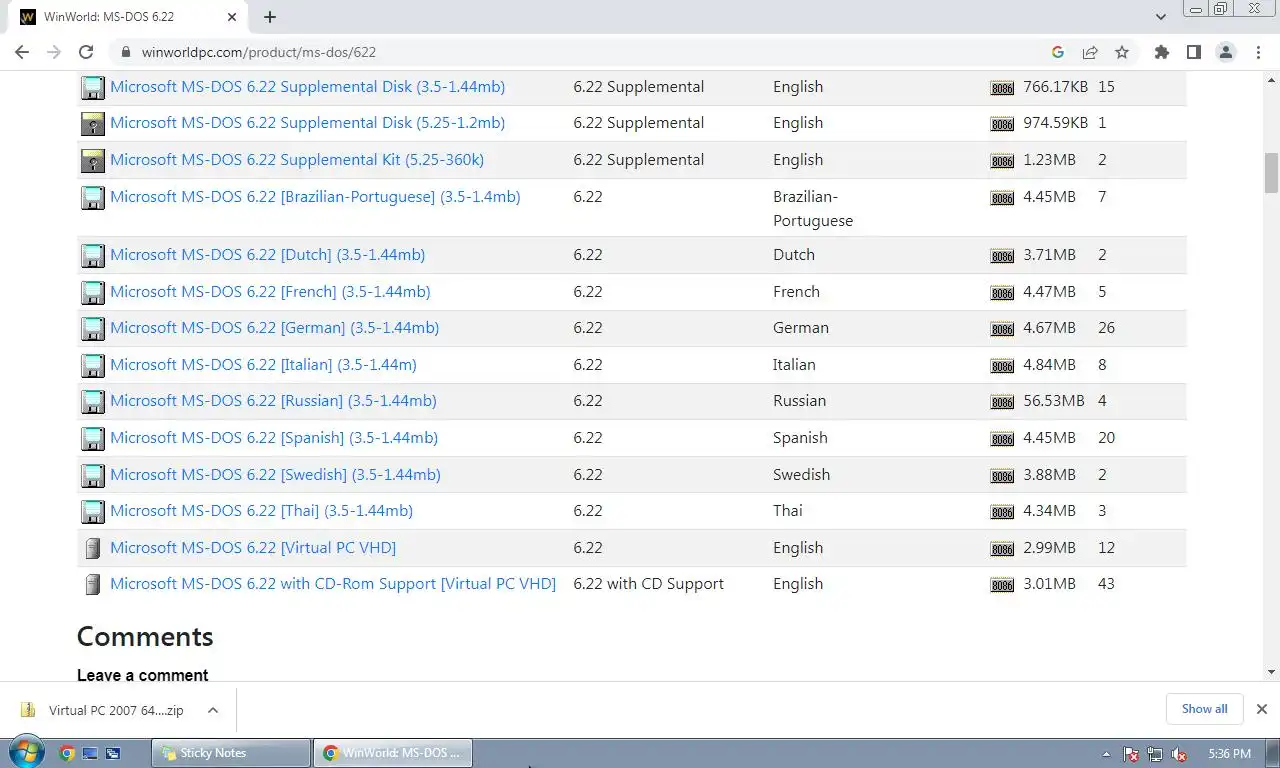Open MS-DOS 6.22 with CD-Rom Support link

click(x=333, y=584)
